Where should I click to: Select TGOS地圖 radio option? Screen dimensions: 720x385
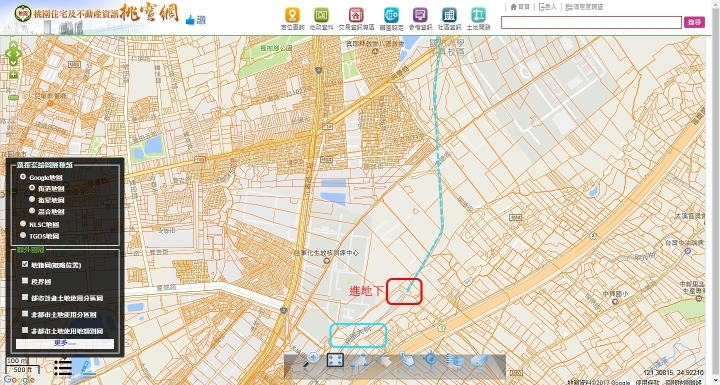[x=23, y=235]
